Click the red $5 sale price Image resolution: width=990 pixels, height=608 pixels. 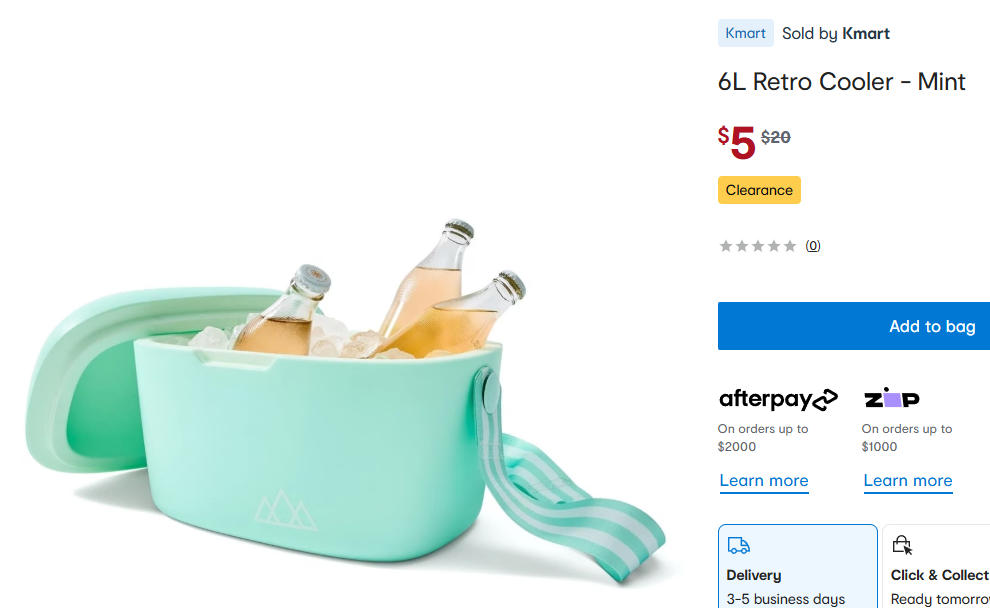point(737,142)
